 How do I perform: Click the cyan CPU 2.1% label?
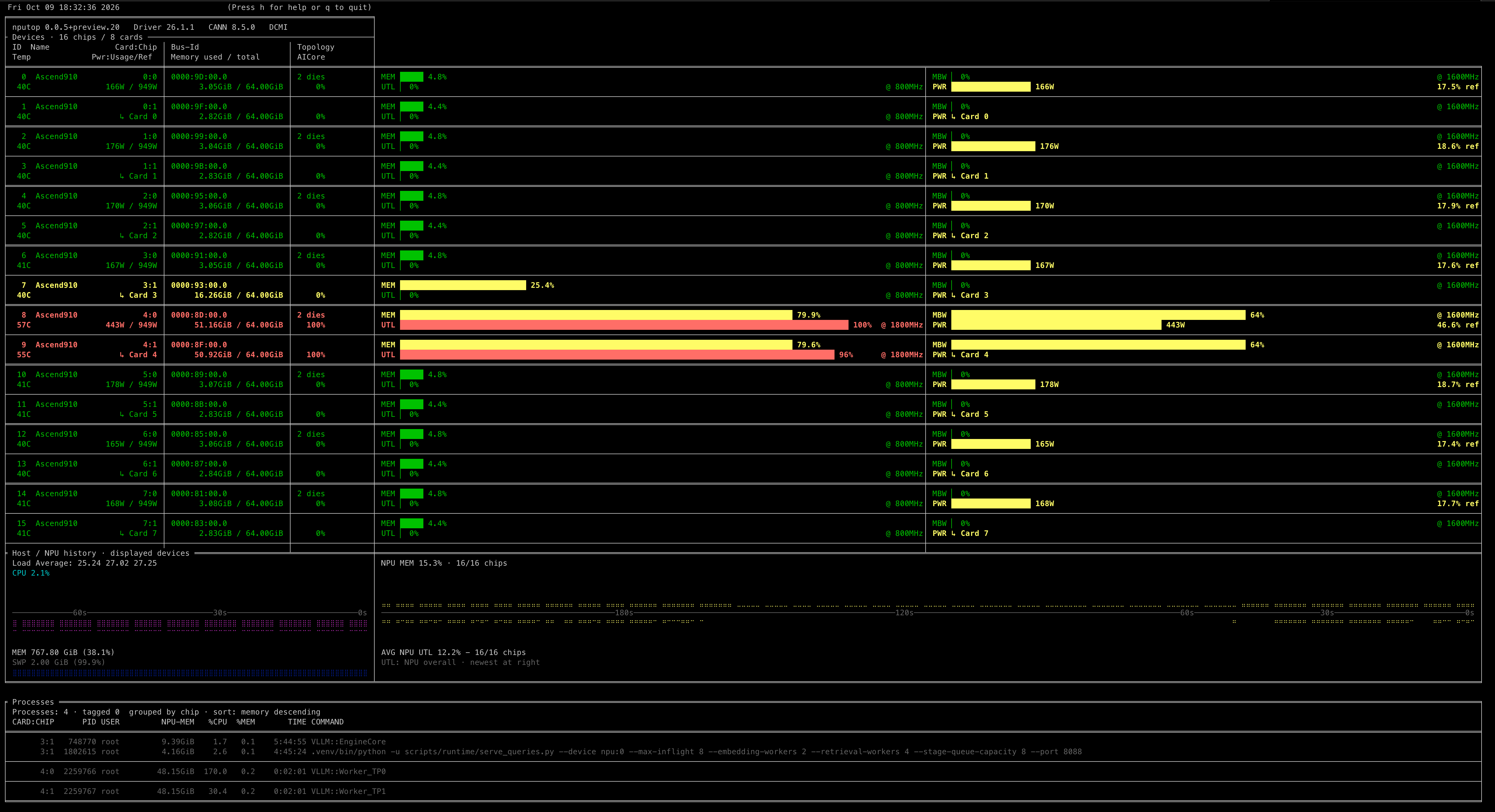pos(31,573)
